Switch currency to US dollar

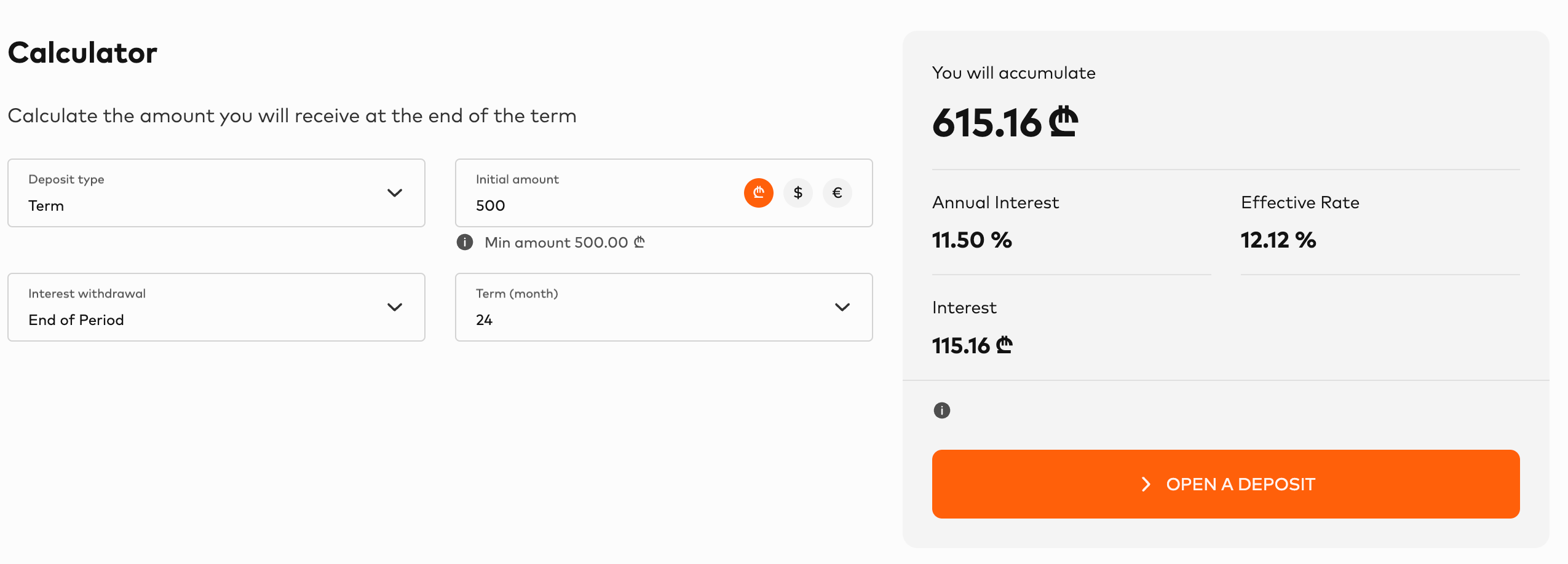(x=798, y=193)
